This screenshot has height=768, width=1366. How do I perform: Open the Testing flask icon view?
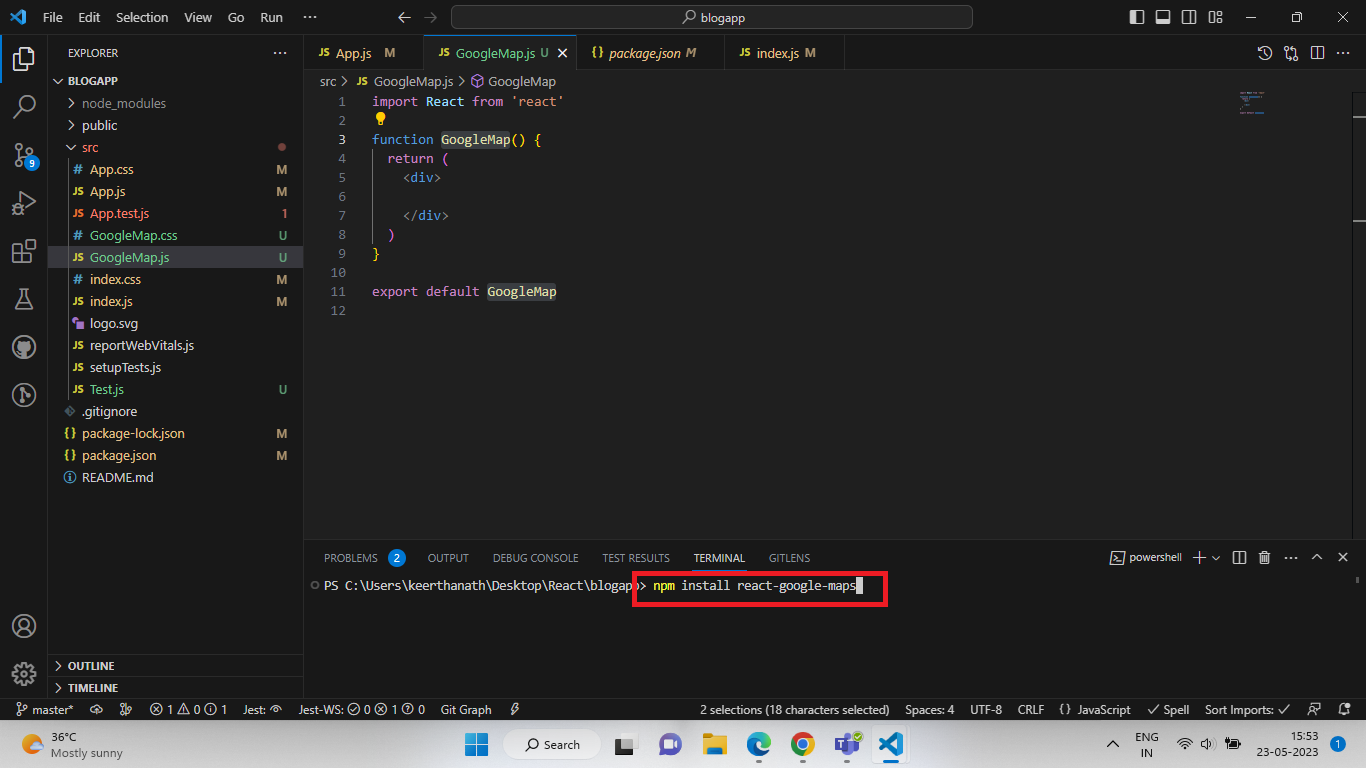[24, 299]
